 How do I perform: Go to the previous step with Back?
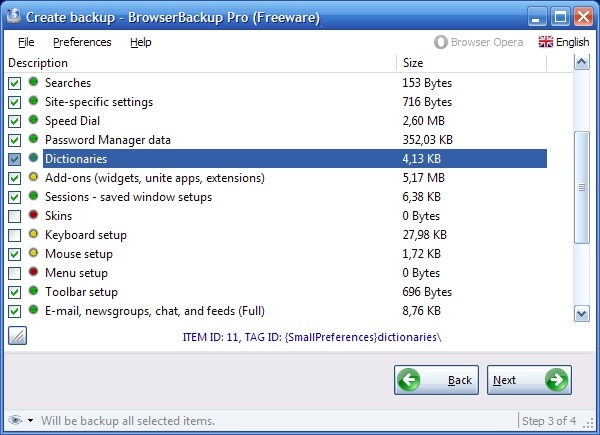point(436,380)
